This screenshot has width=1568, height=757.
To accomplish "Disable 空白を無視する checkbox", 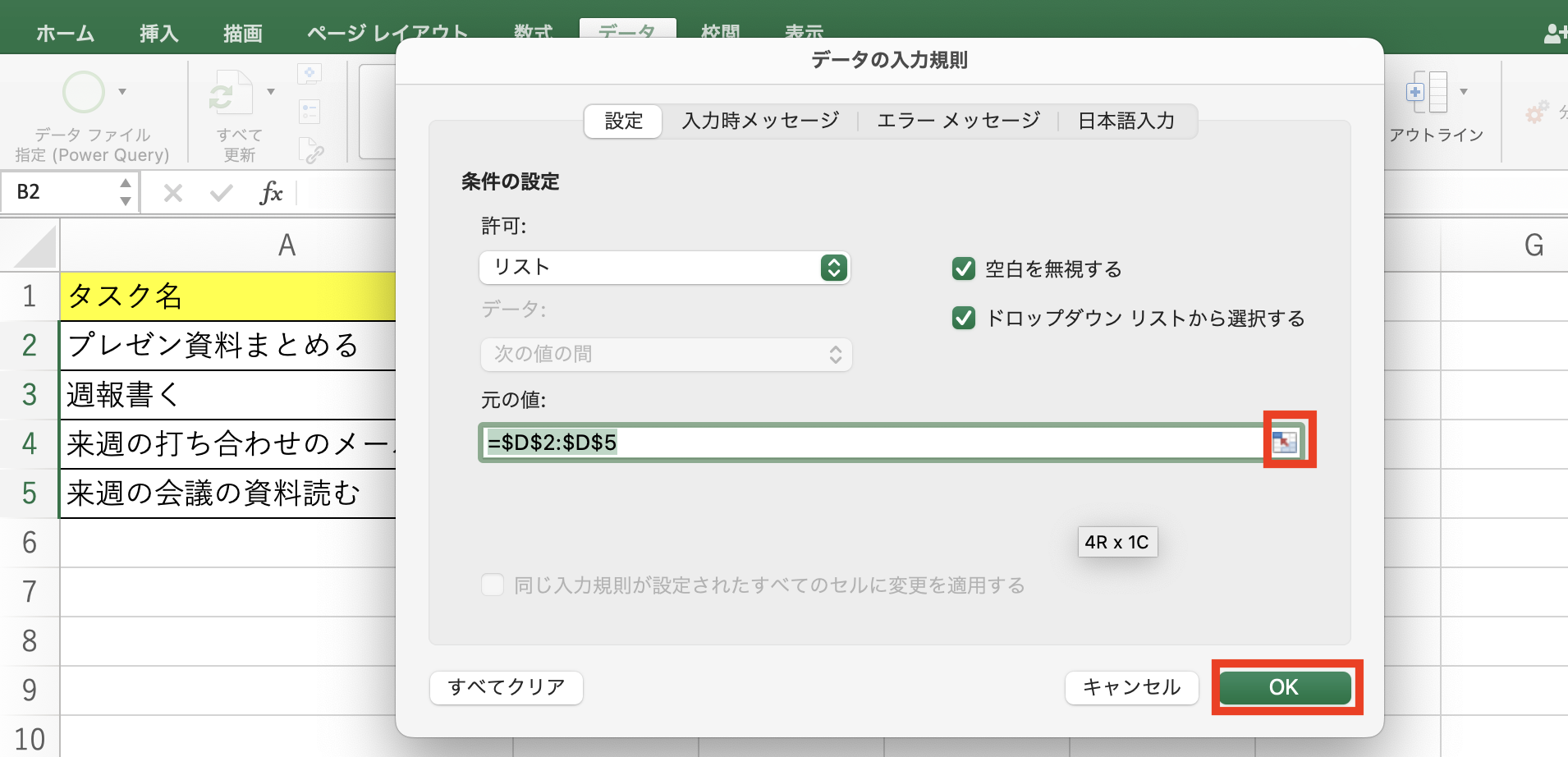I will pyautogui.click(x=965, y=268).
